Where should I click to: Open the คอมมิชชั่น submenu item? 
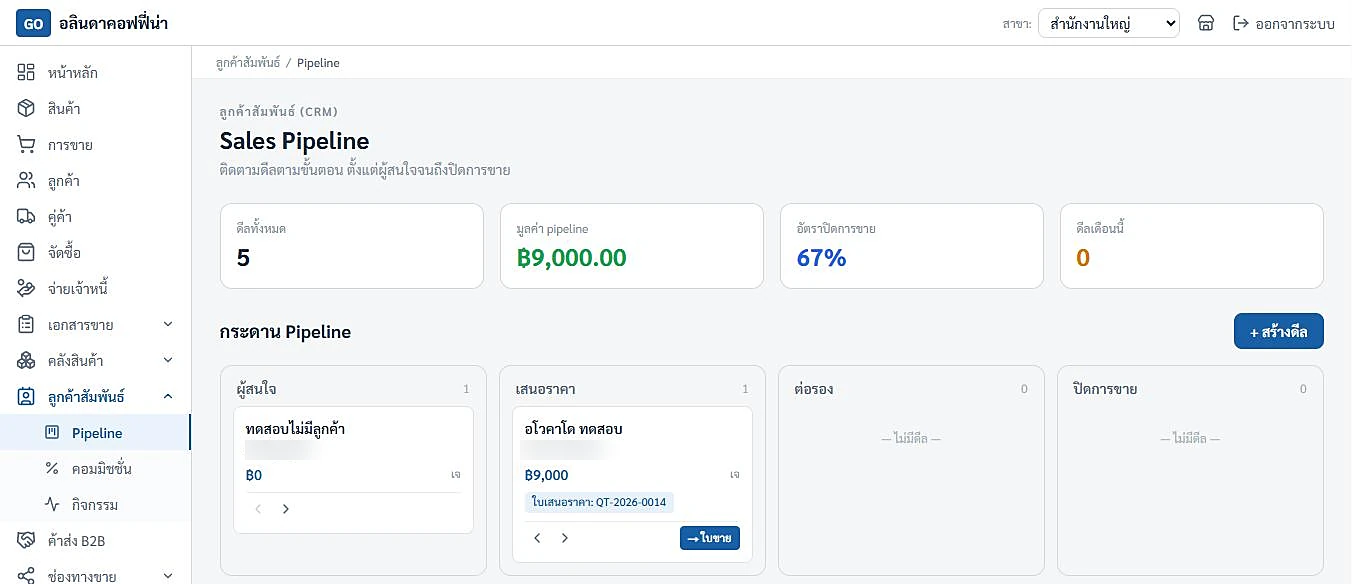click(95, 469)
